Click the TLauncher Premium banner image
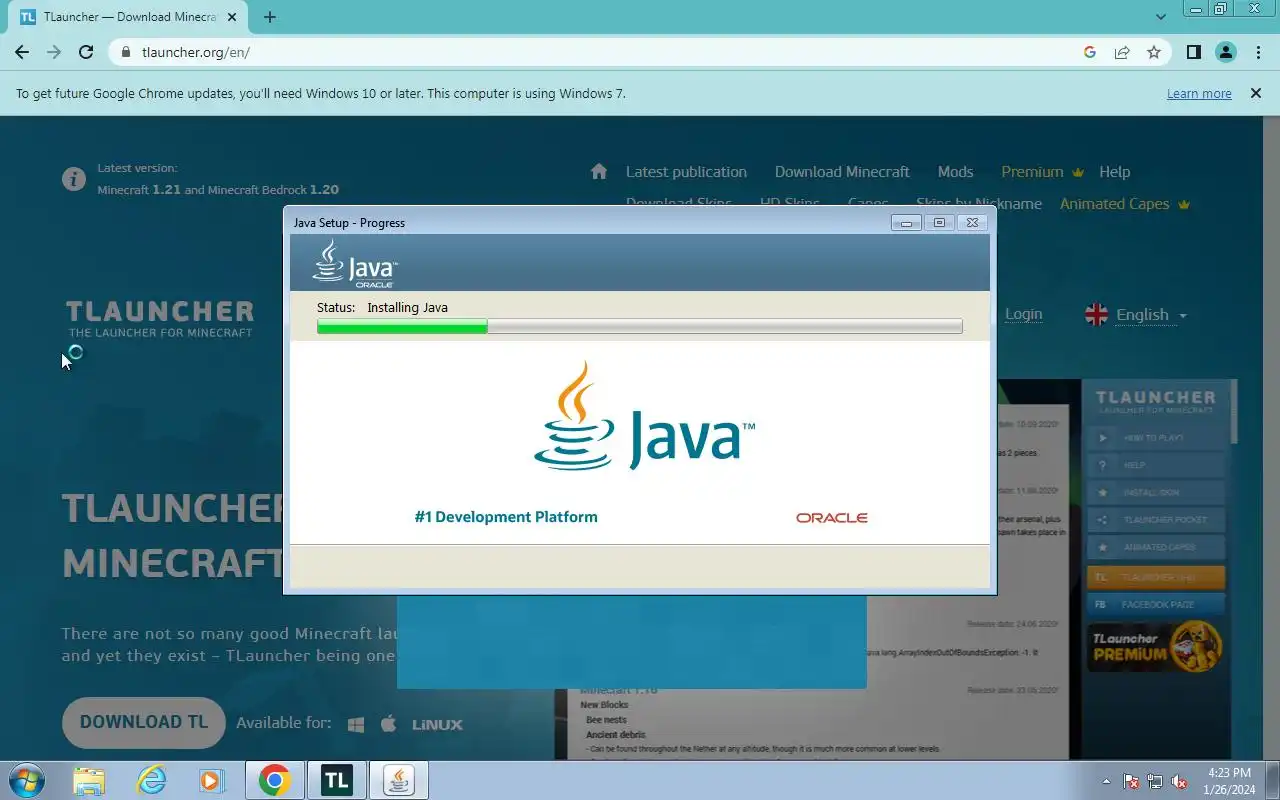 point(1156,645)
